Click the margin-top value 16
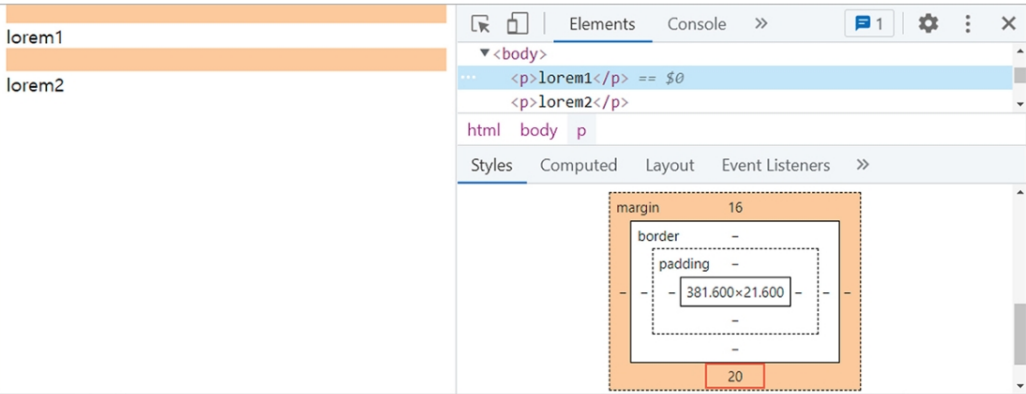1026x394 pixels. click(x=735, y=208)
